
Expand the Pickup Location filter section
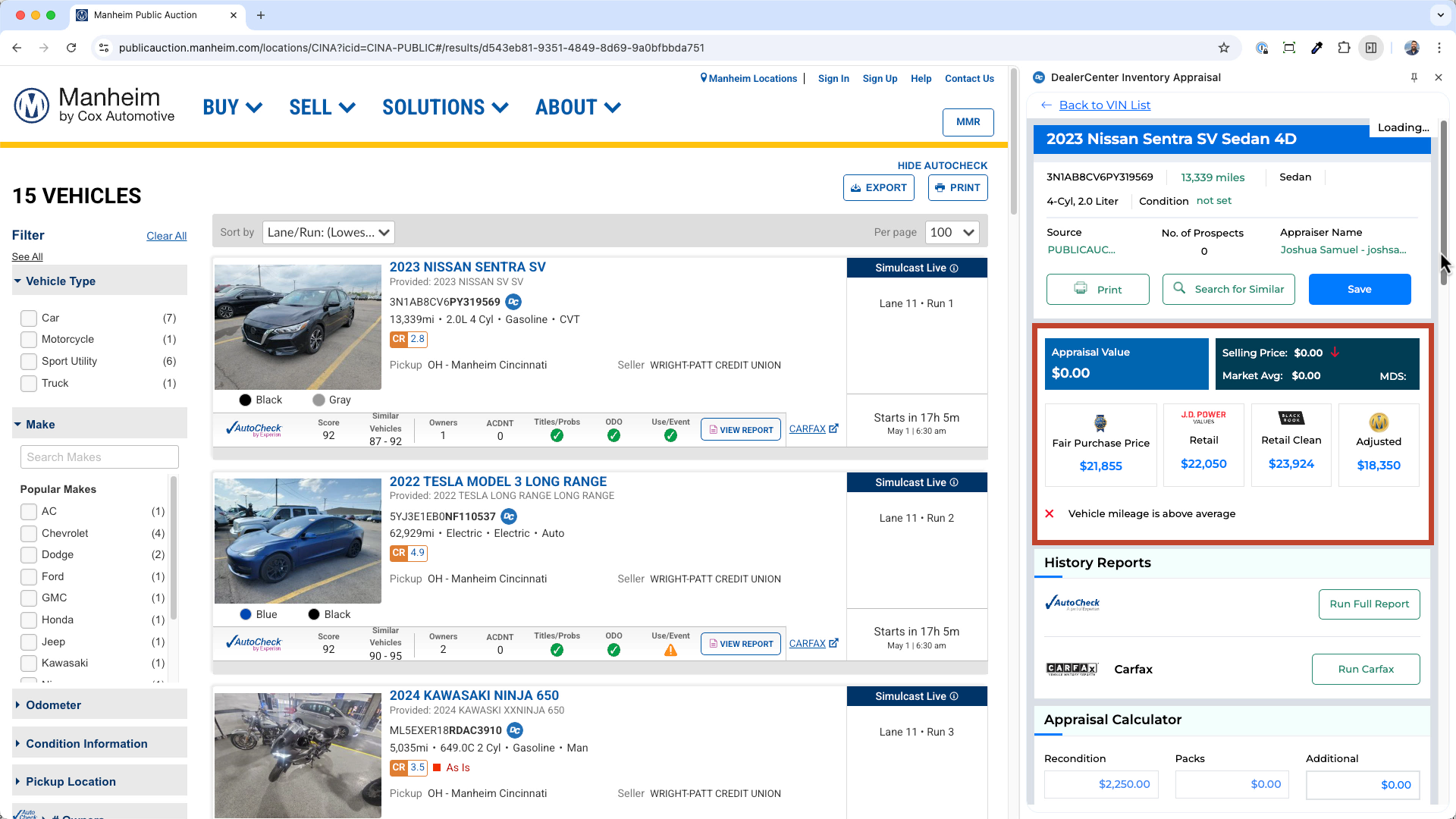coord(99,782)
